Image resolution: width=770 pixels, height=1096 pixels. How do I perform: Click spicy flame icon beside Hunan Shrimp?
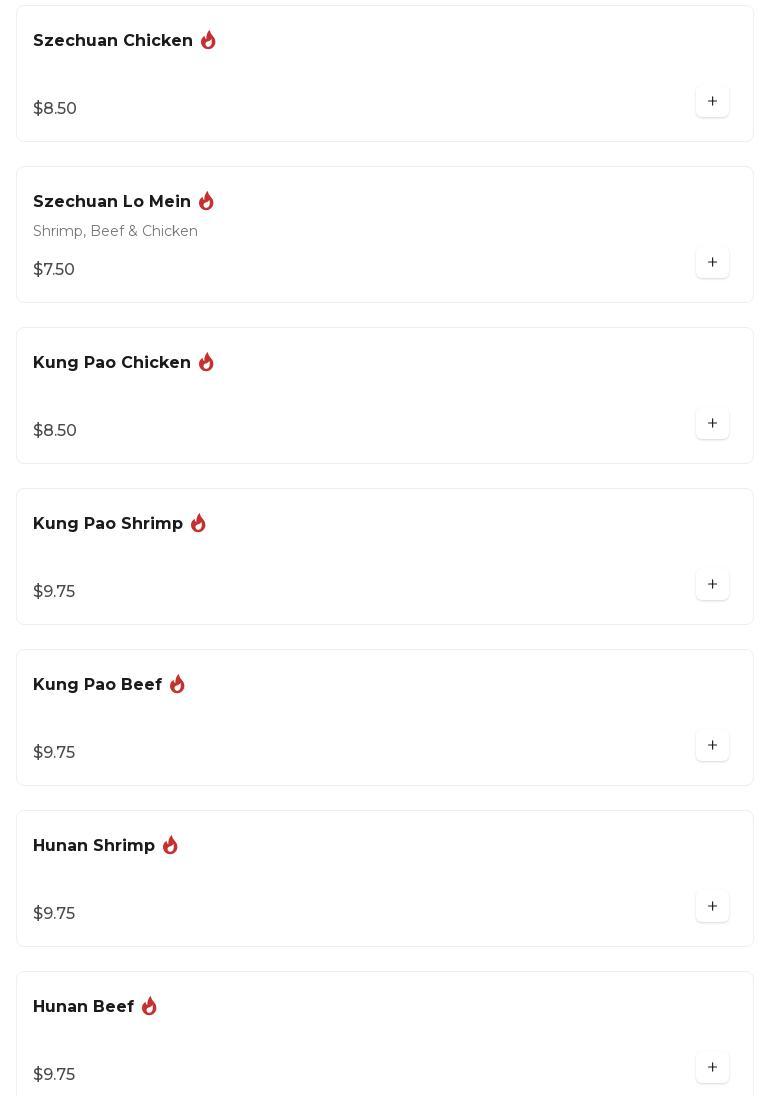click(x=170, y=845)
